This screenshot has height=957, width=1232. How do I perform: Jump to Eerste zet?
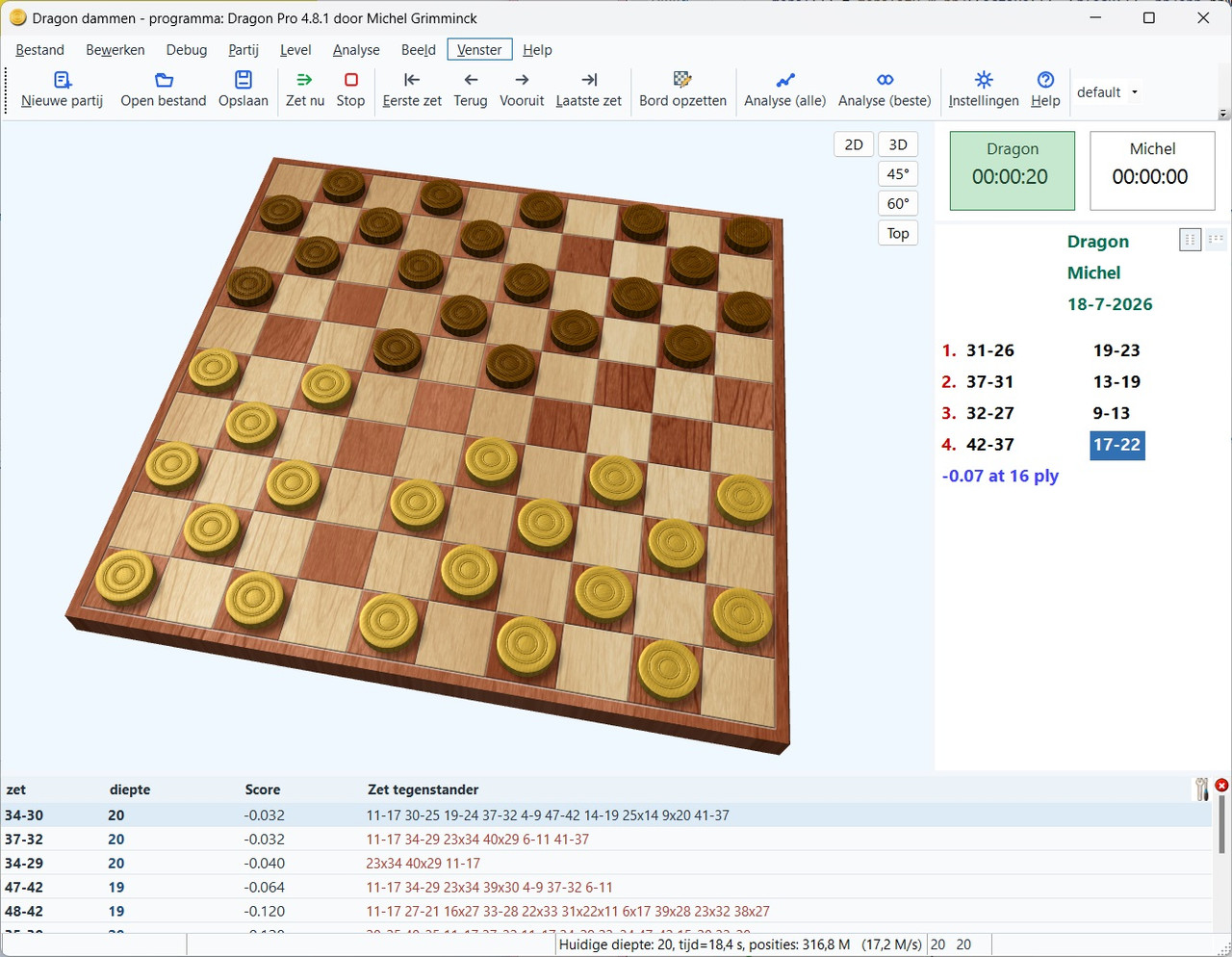point(412,90)
